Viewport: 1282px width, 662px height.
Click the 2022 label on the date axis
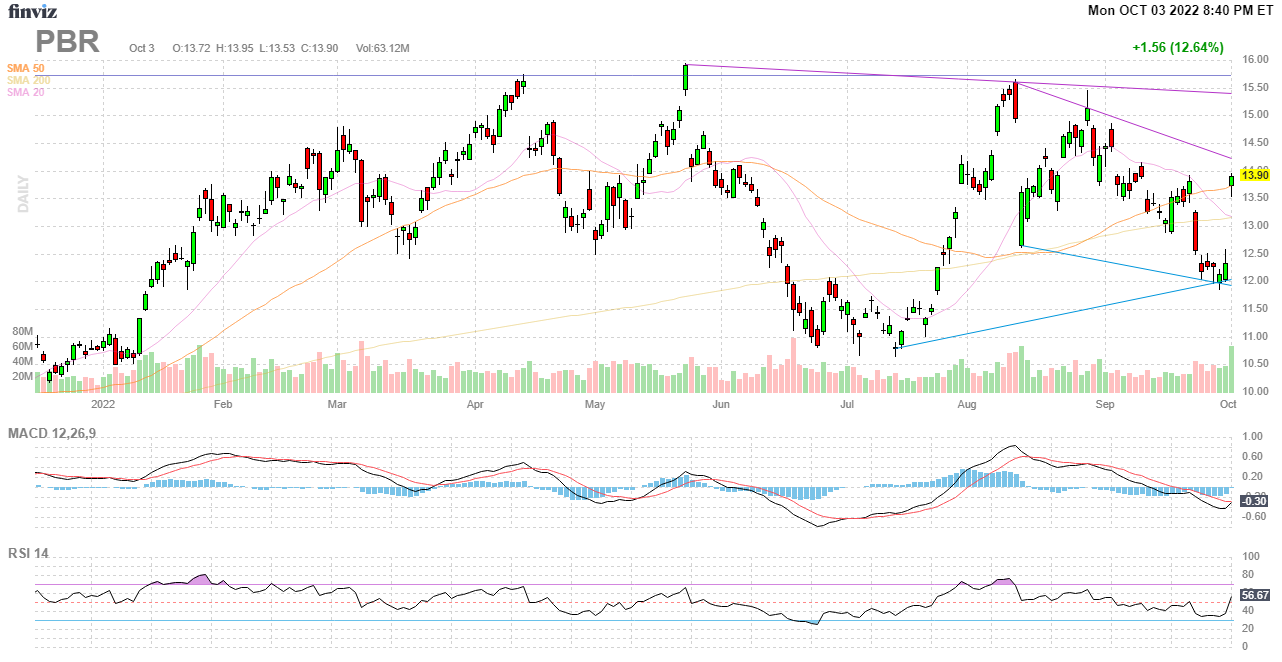[103, 405]
